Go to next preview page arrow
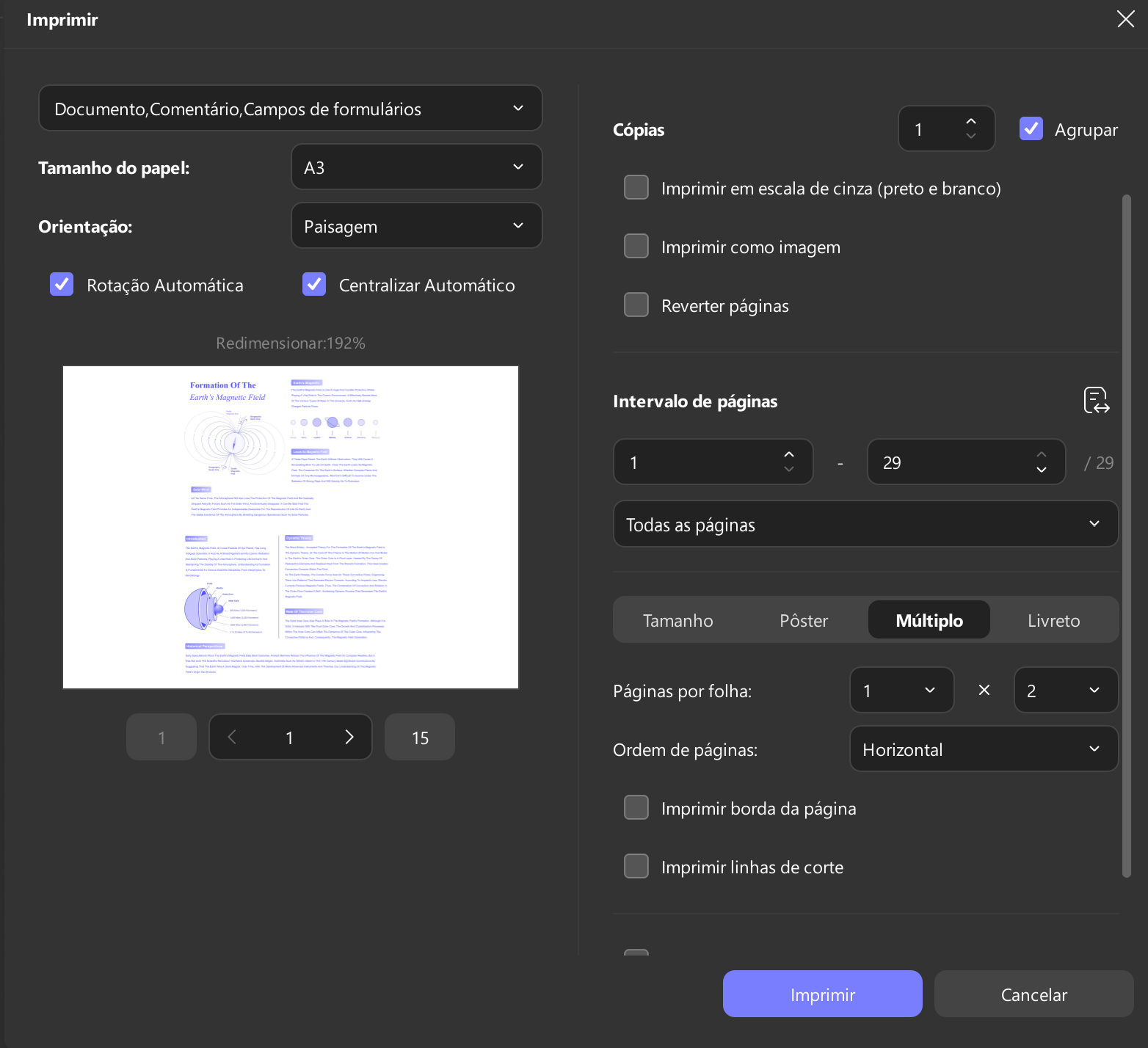1148x1048 pixels. pyautogui.click(x=349, y=737)
